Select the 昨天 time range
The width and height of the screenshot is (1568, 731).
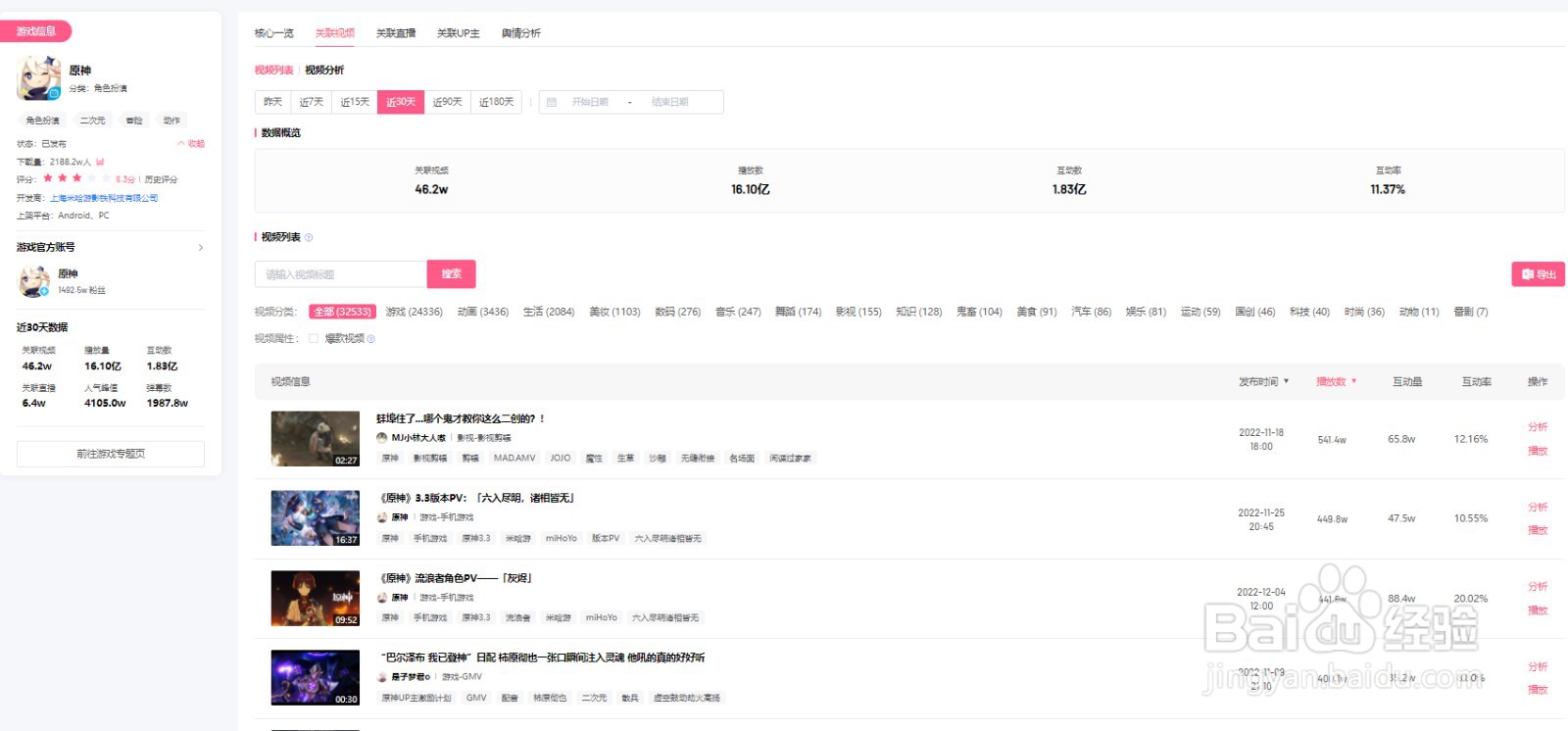coord(273,102)
